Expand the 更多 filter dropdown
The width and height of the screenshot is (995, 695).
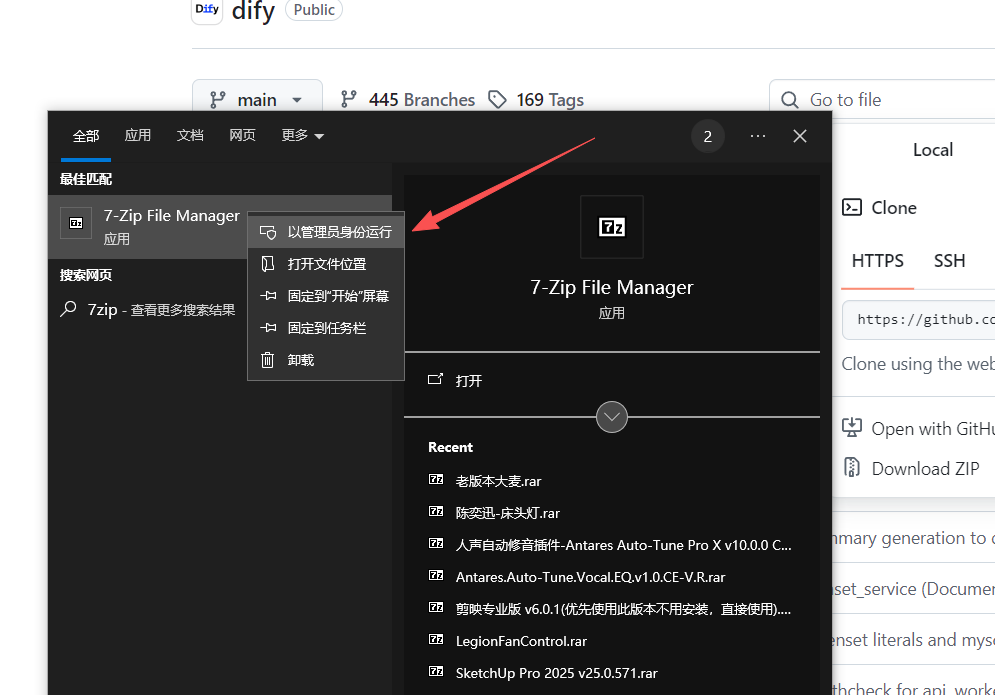(x=302, y=135)
